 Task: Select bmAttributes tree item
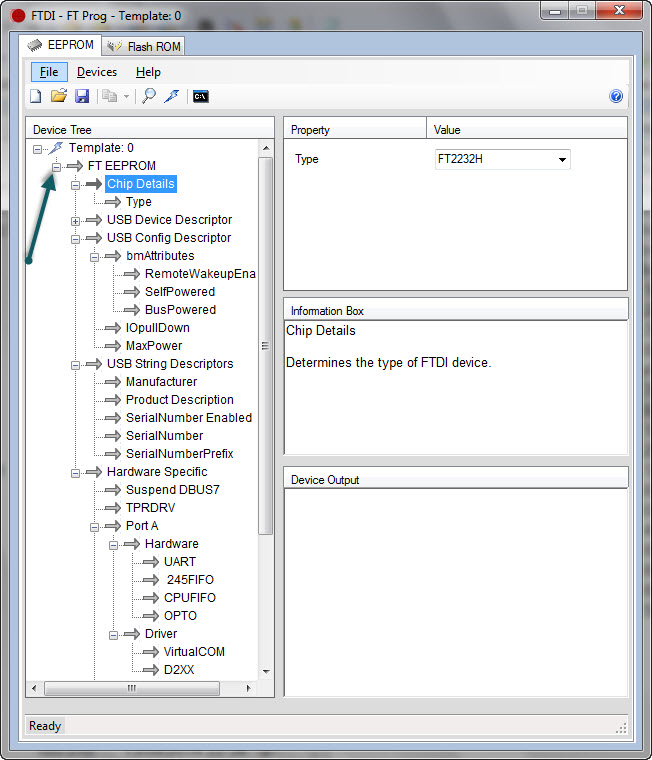point(160,255)
